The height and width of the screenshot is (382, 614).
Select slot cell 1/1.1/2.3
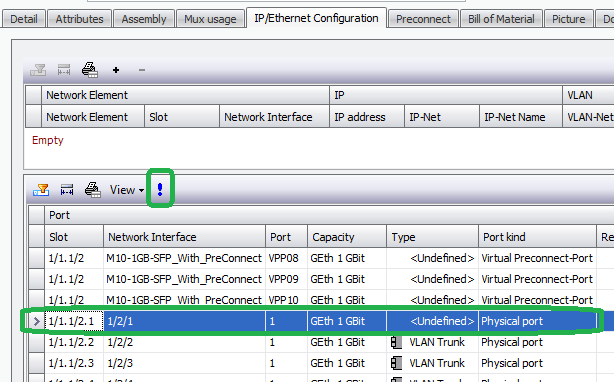[x=74, y=363]
